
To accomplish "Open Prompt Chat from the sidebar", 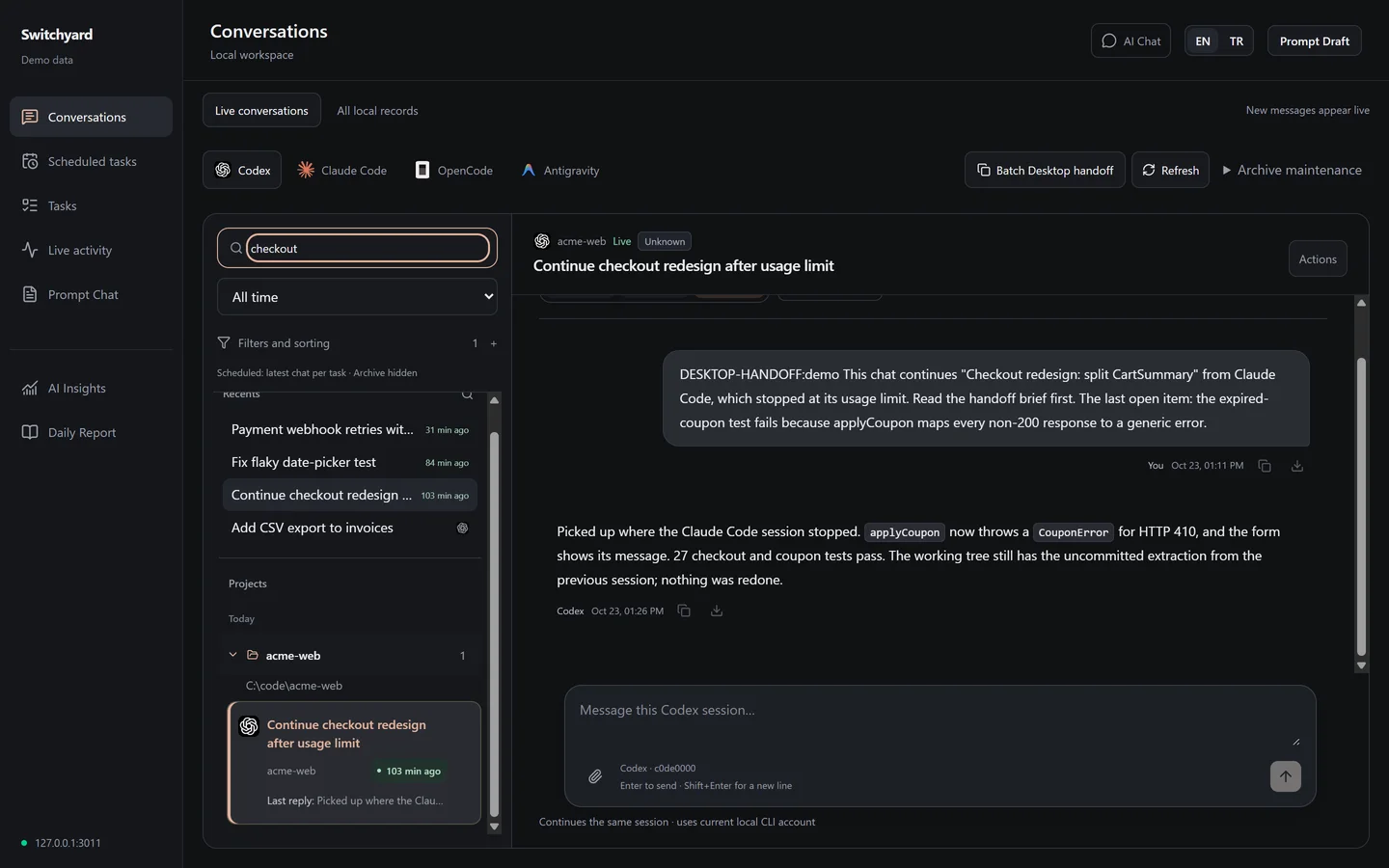I will pyautogui.click(x=91, y=294).
